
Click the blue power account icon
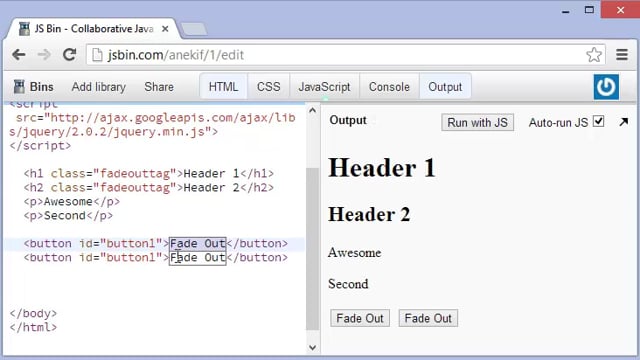[x=606, y=87]
